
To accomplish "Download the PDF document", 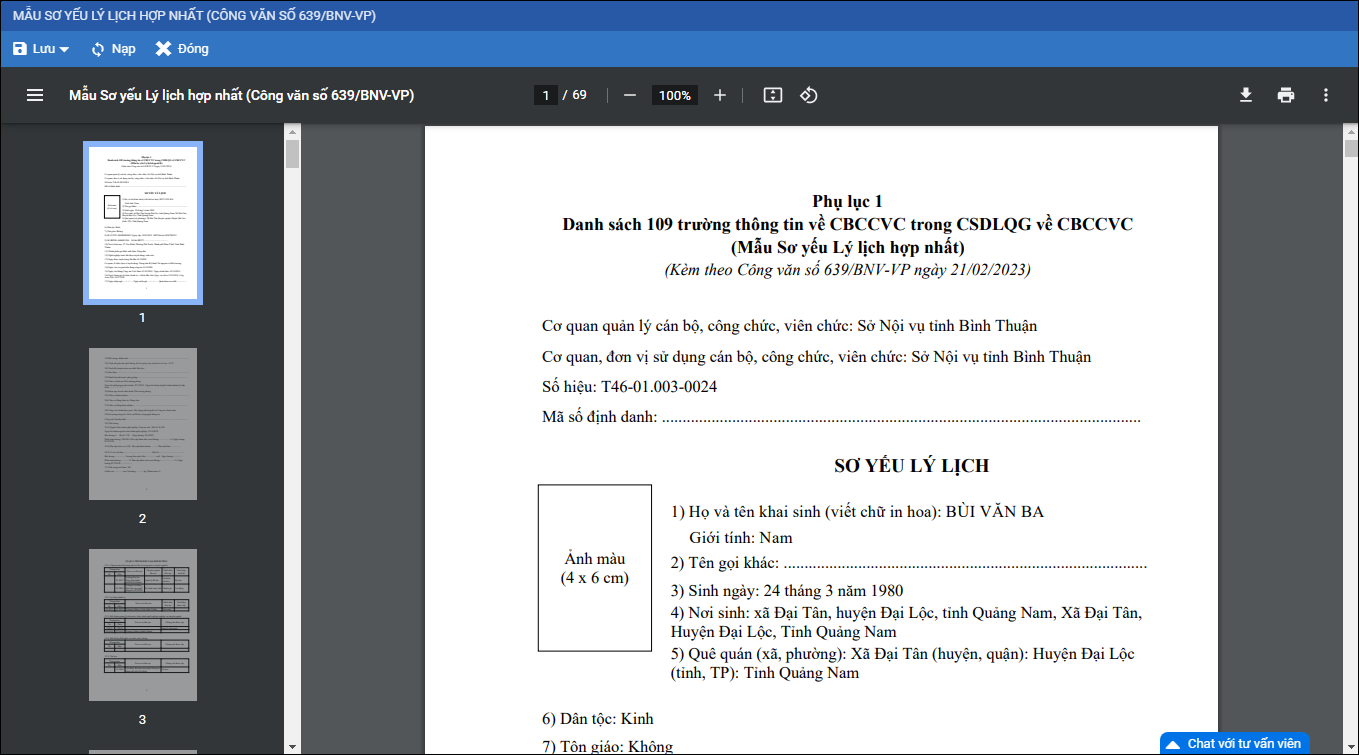I will pos(1246,95).
